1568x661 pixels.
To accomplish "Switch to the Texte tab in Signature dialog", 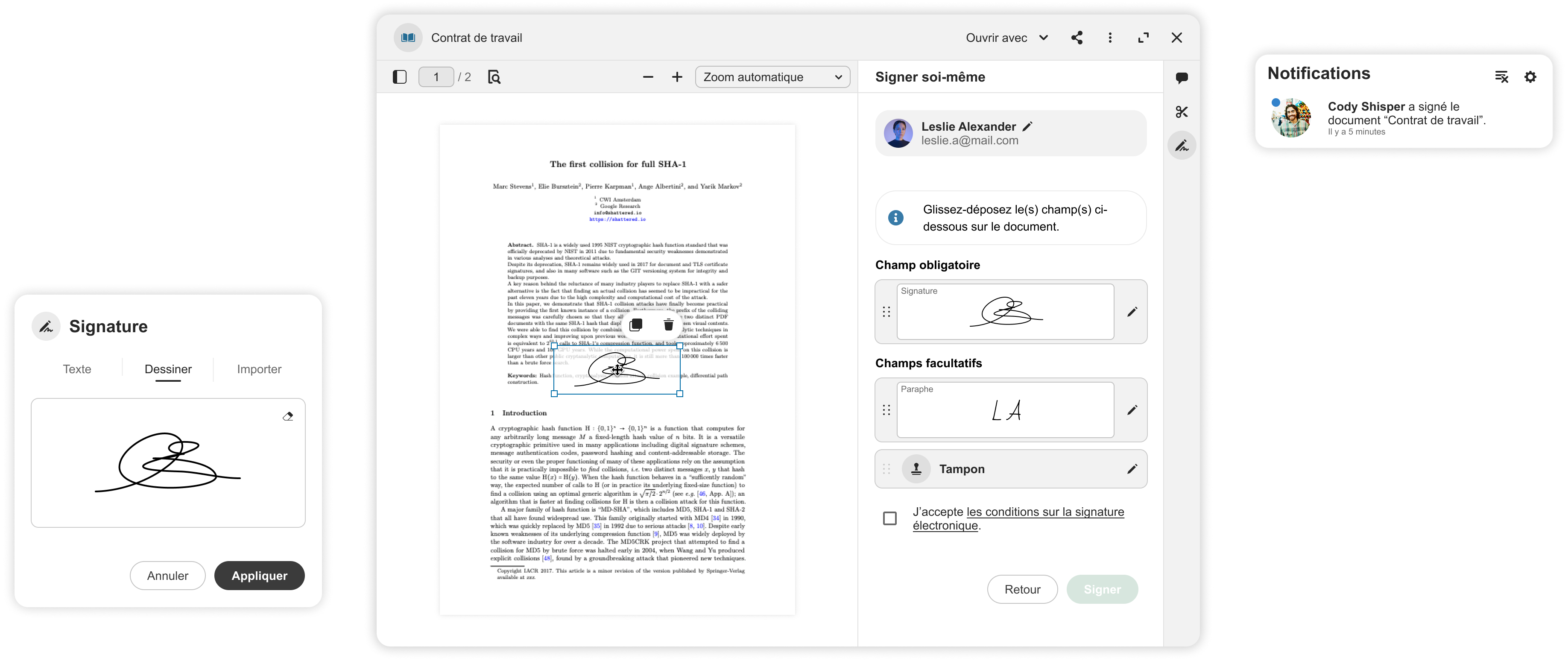I will click(x=77, y=369).
